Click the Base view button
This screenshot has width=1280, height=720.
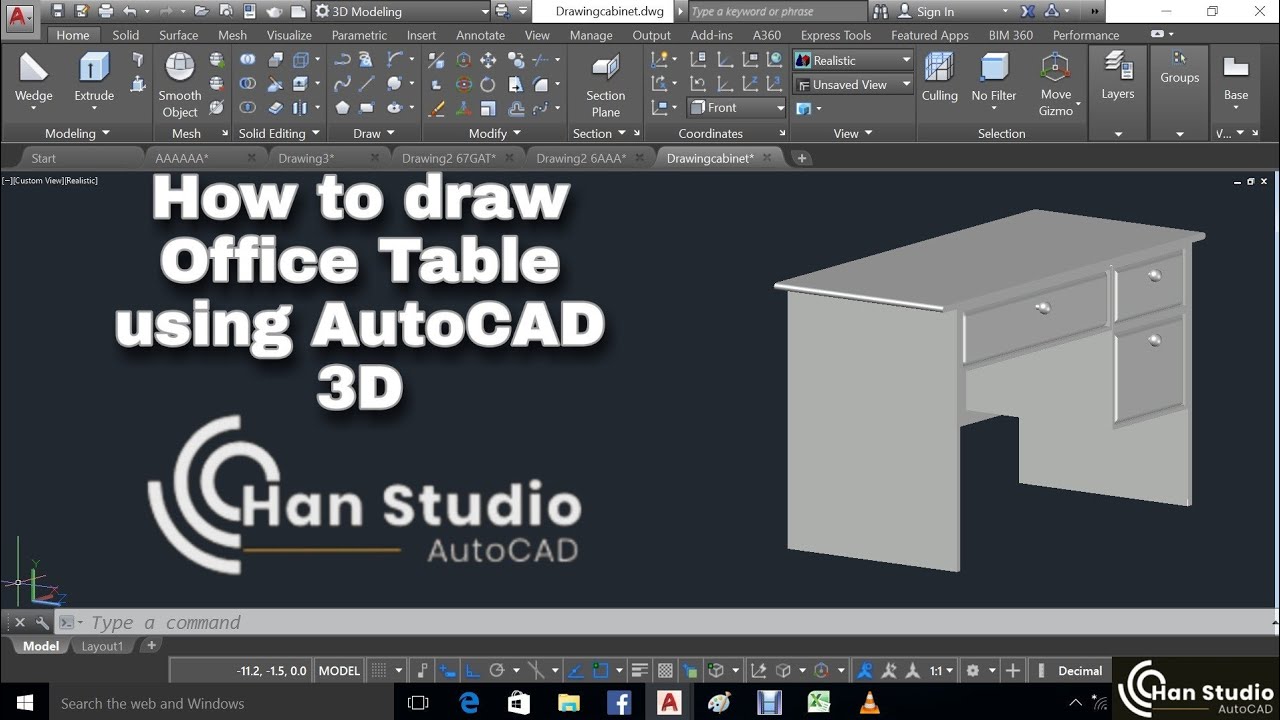(x=1236, y=78)
